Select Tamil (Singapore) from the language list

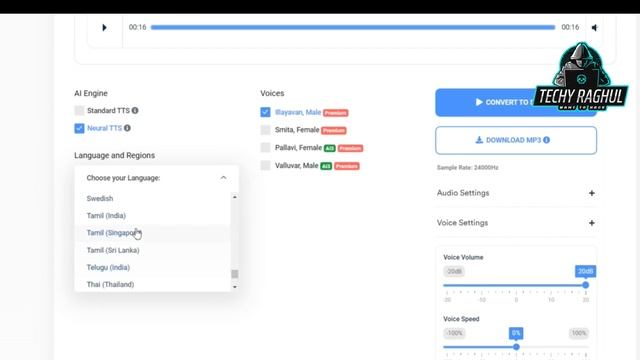(x=153, y=233)
